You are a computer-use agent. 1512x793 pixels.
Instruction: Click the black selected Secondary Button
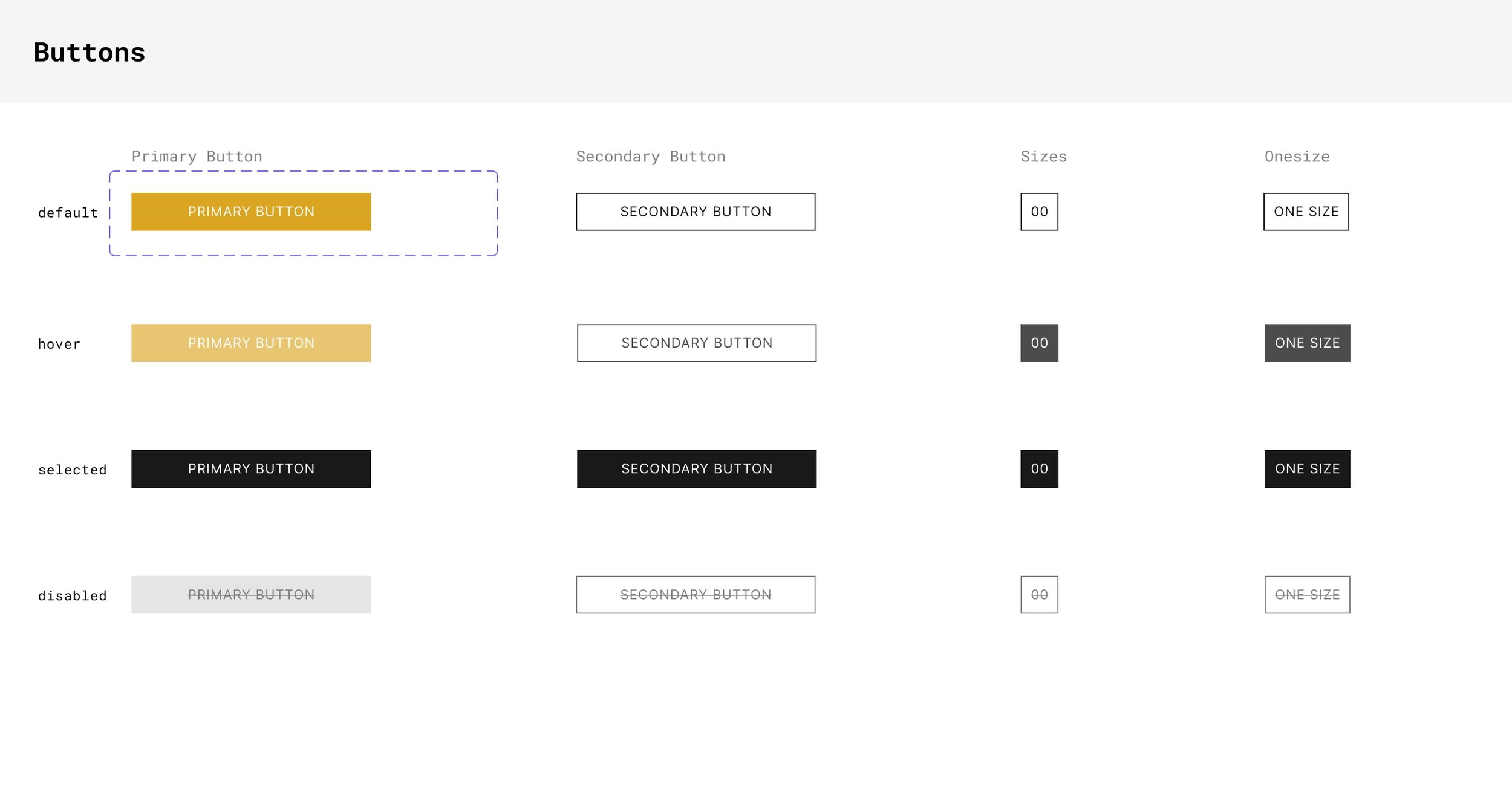697,468
